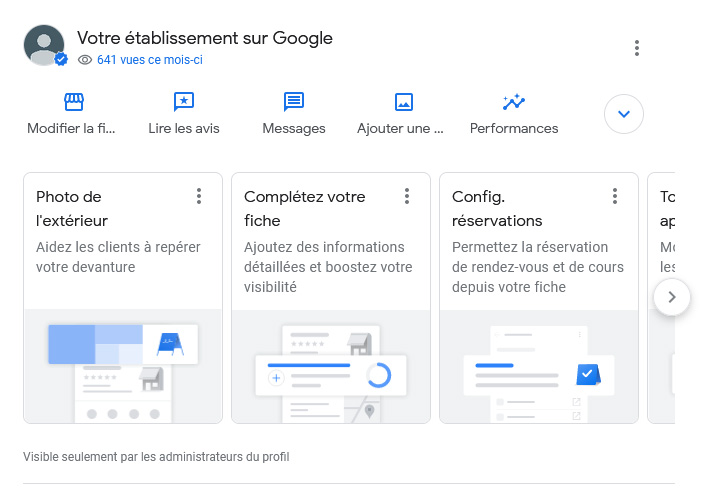Open the 641 vues ce mois-ci link
This screenshot has width=713, height=503.
point(149,60)
